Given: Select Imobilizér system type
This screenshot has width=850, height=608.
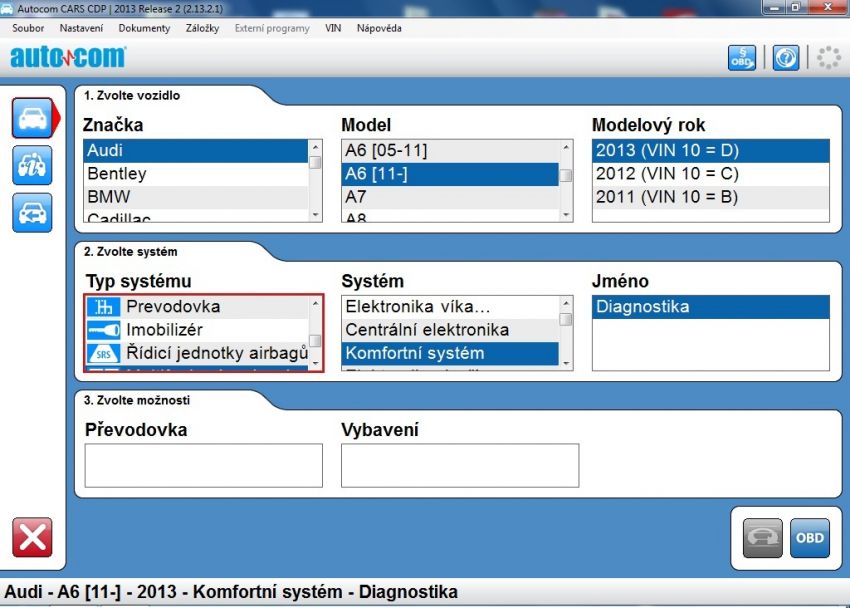Looking at the screenshot, I should pyautogui.click(x=197, y=329).
